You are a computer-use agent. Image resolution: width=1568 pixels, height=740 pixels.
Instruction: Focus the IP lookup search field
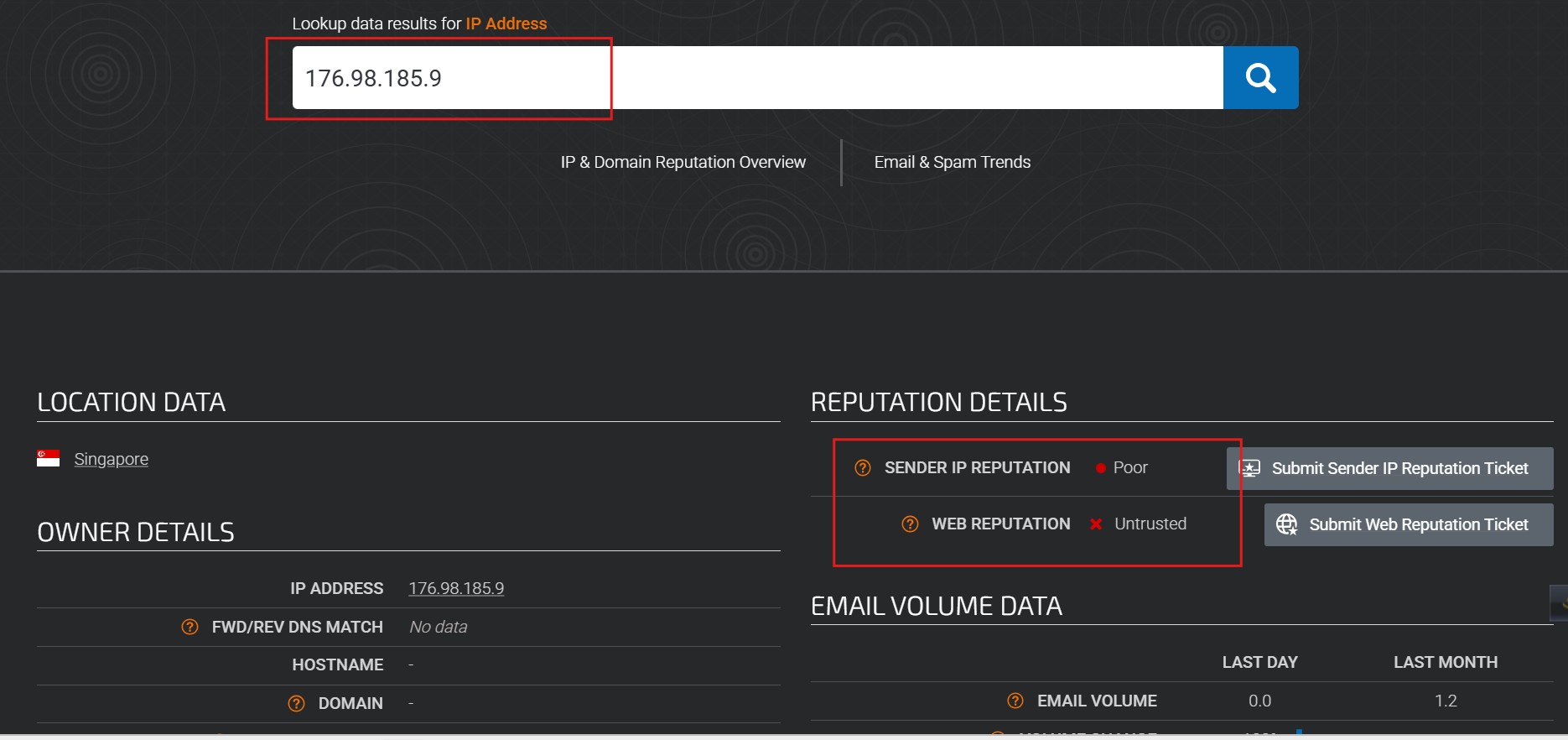click(x=755, y=78)
